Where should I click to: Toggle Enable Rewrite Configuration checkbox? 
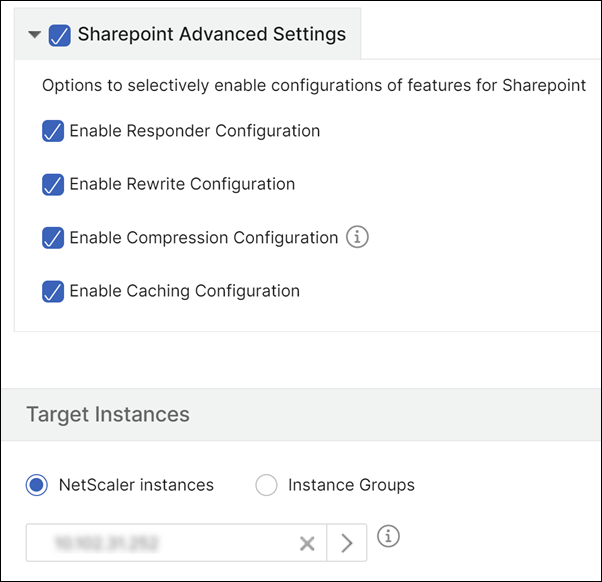[x=53, y=185]
